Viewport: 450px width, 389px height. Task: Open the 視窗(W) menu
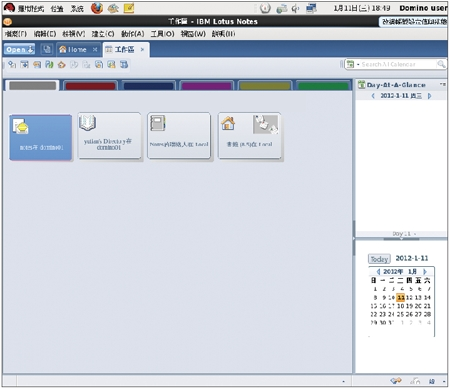pos(193,34)
